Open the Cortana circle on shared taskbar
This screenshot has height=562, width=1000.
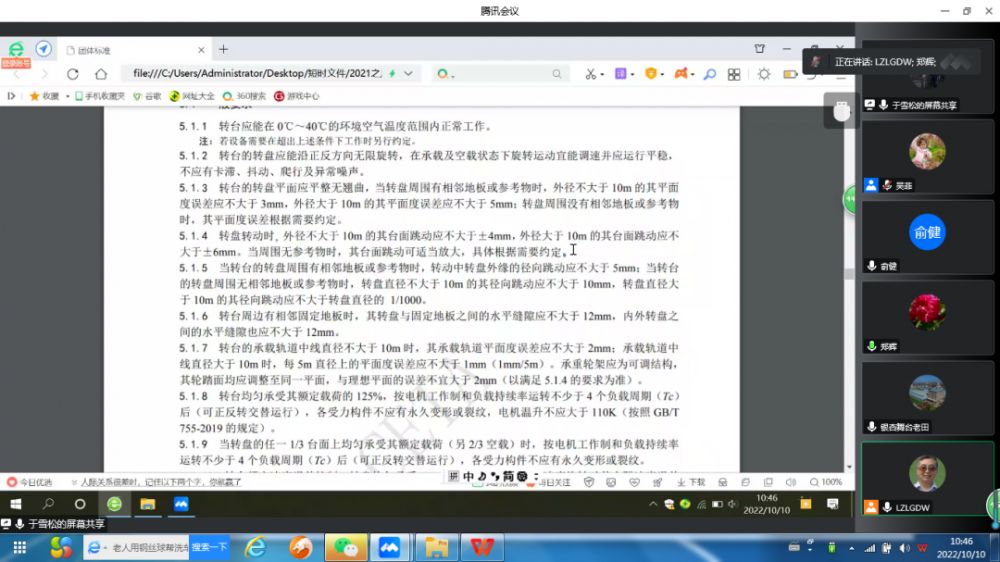coord(80,504)
